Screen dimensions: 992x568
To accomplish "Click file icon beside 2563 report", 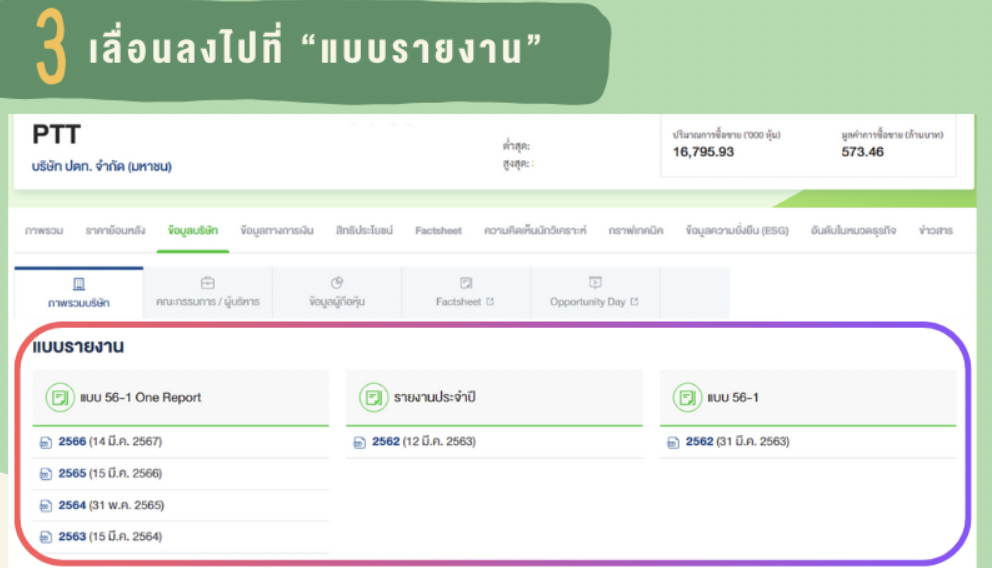I will click(46, 537).
